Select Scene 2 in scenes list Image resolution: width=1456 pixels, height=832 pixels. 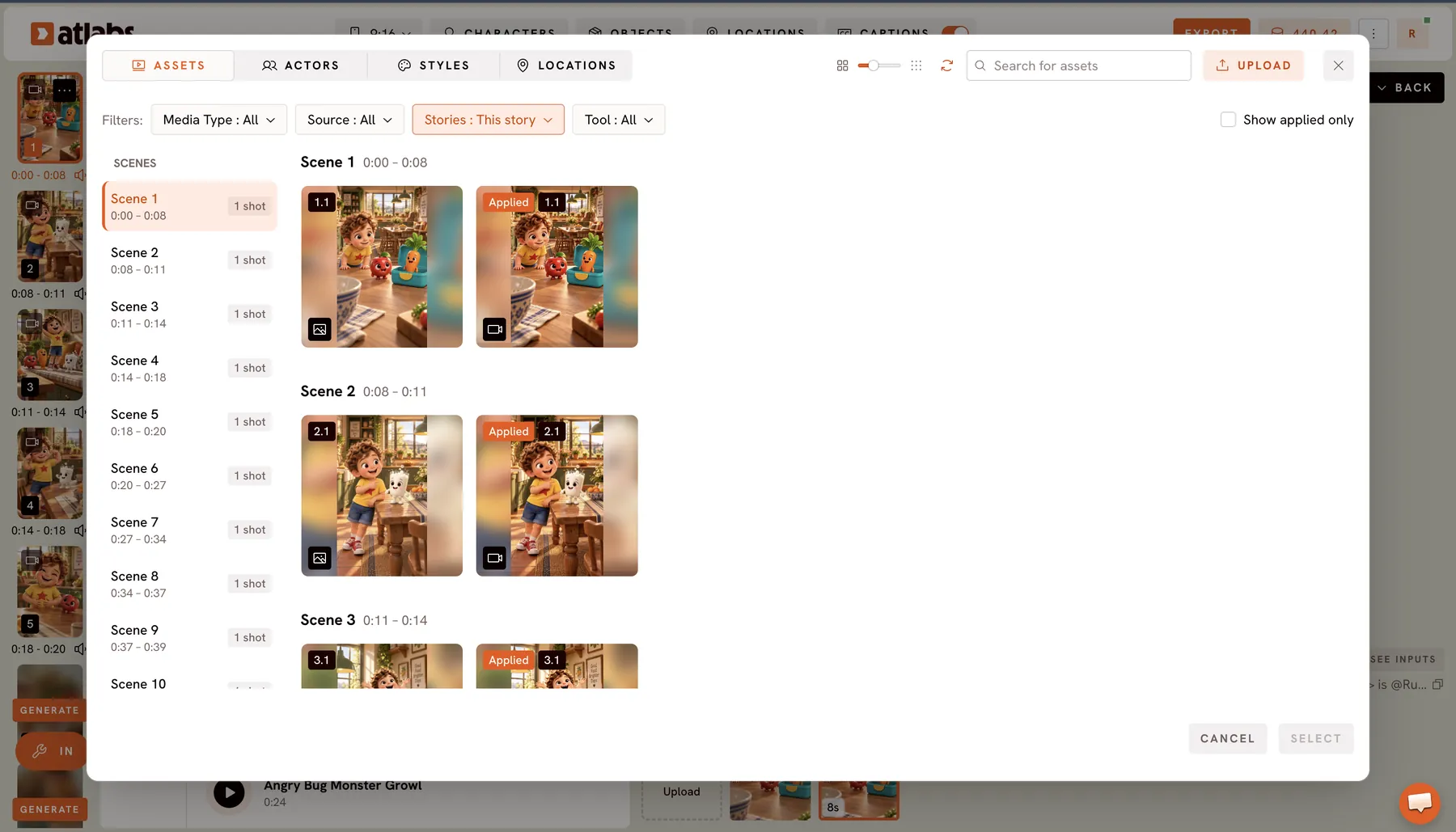(x=190, y=260)
